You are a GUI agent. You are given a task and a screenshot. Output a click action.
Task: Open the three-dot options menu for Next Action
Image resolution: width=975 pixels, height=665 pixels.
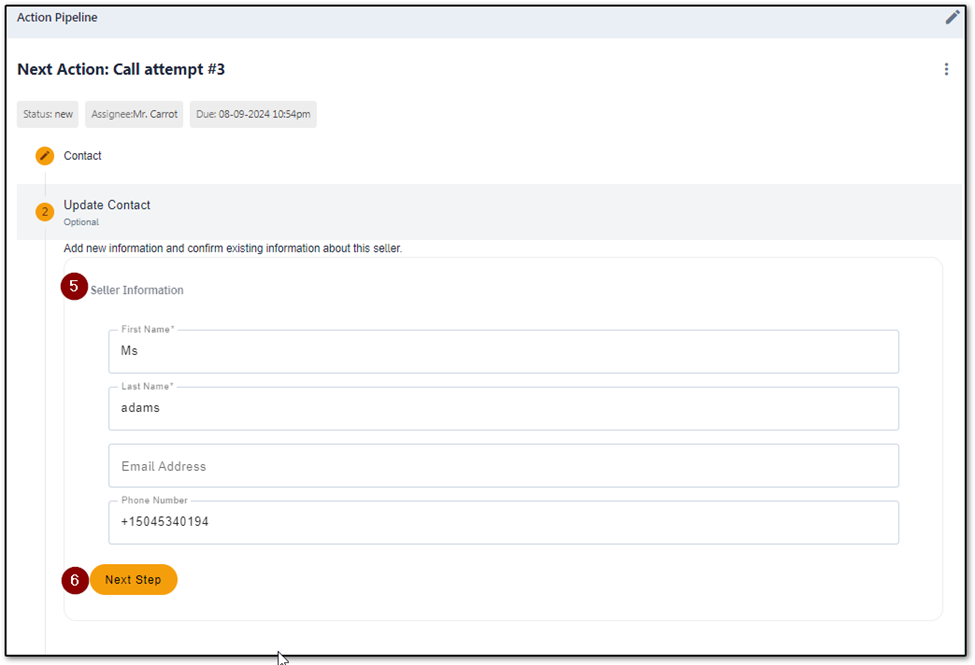[946, 69]
